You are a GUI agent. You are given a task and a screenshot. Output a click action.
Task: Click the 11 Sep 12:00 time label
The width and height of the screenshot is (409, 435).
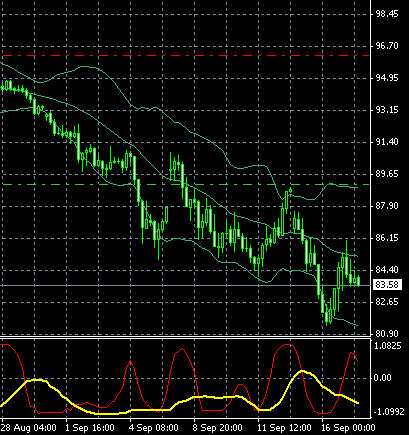tap(284, 427)
